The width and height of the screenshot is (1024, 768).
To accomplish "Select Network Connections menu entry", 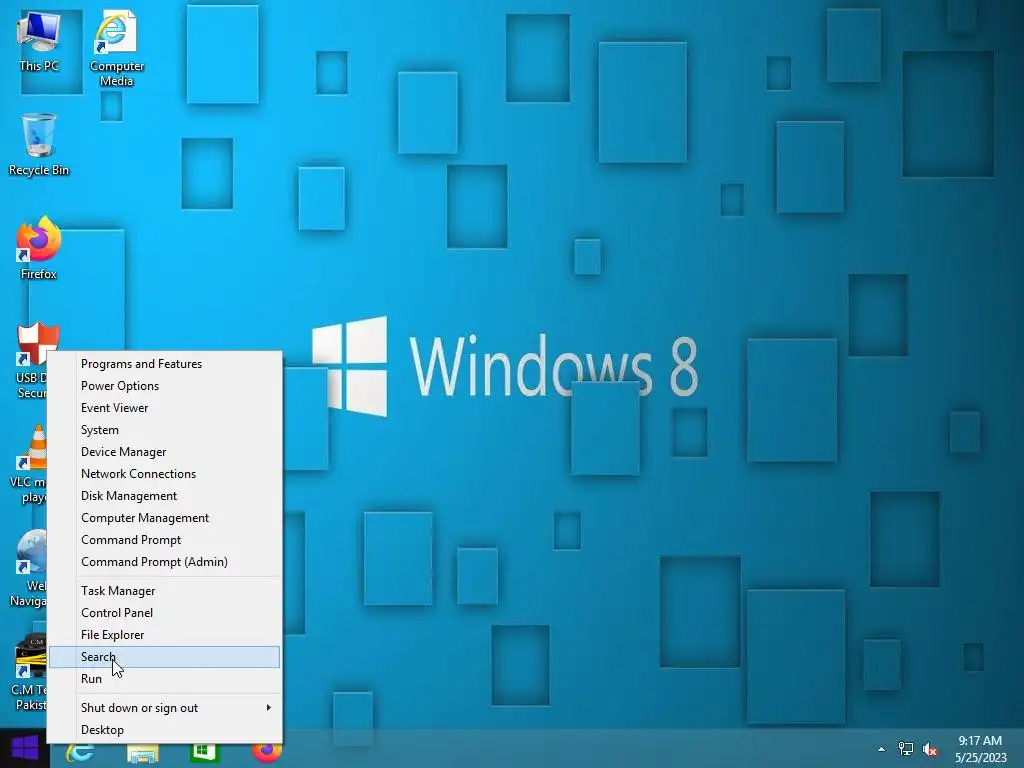I will pos(165,474).
